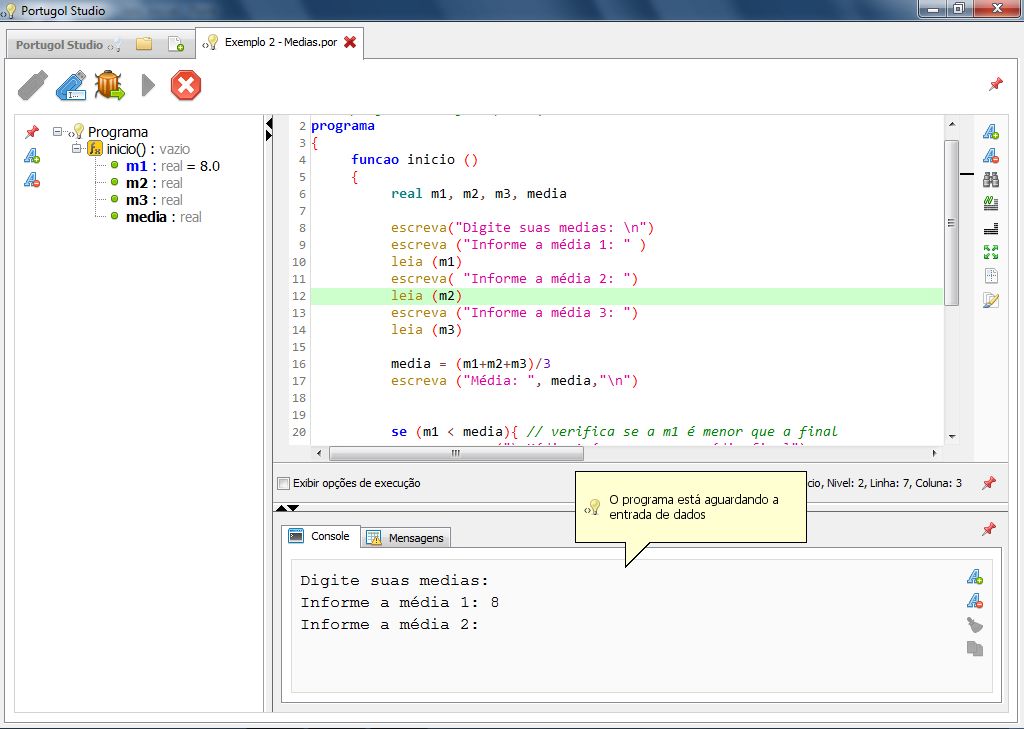Click the open folder icon in tab bar
The image size is (1024, 729).
[x=144, y=44]
